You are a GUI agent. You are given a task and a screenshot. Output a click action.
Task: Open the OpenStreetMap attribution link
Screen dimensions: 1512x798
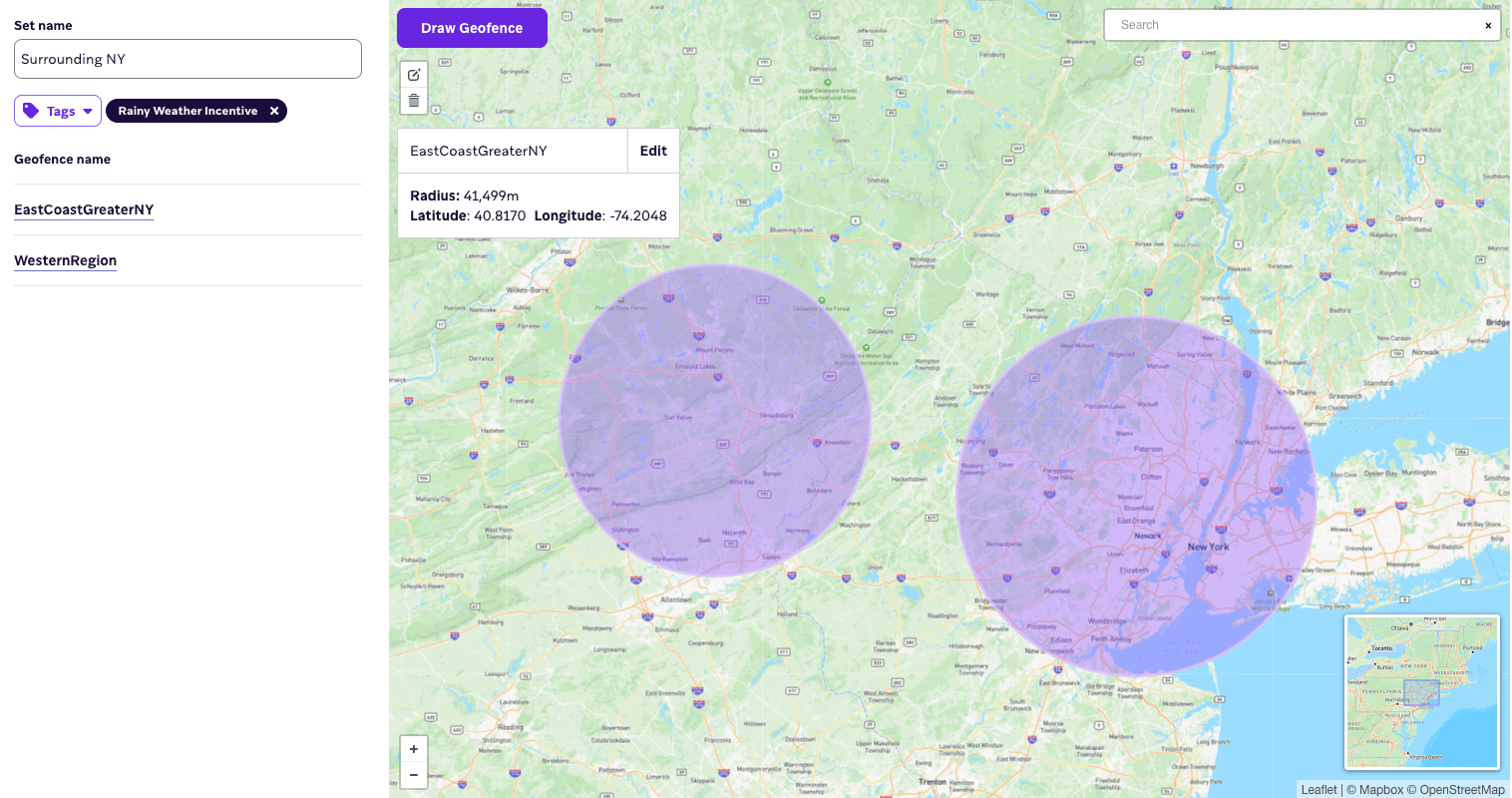pyautogui.click(x=1462, y=789)
